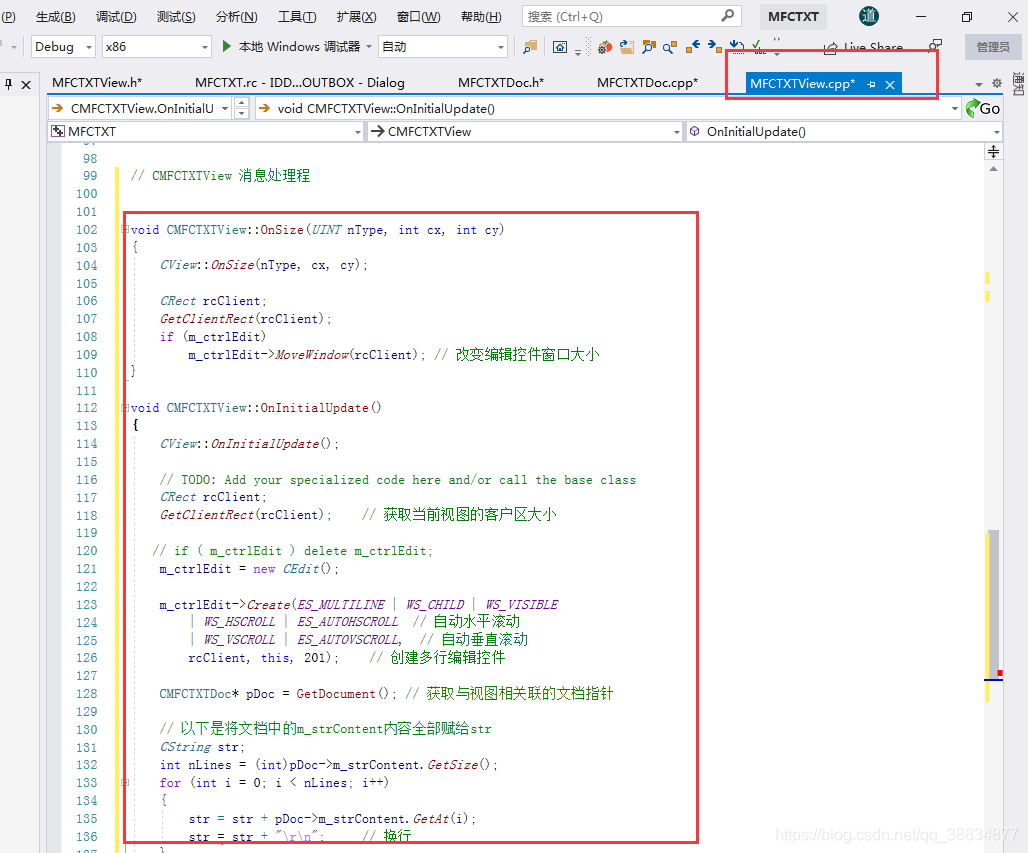Open the CMFCTXTView class dropdown

tap(524, 132)
